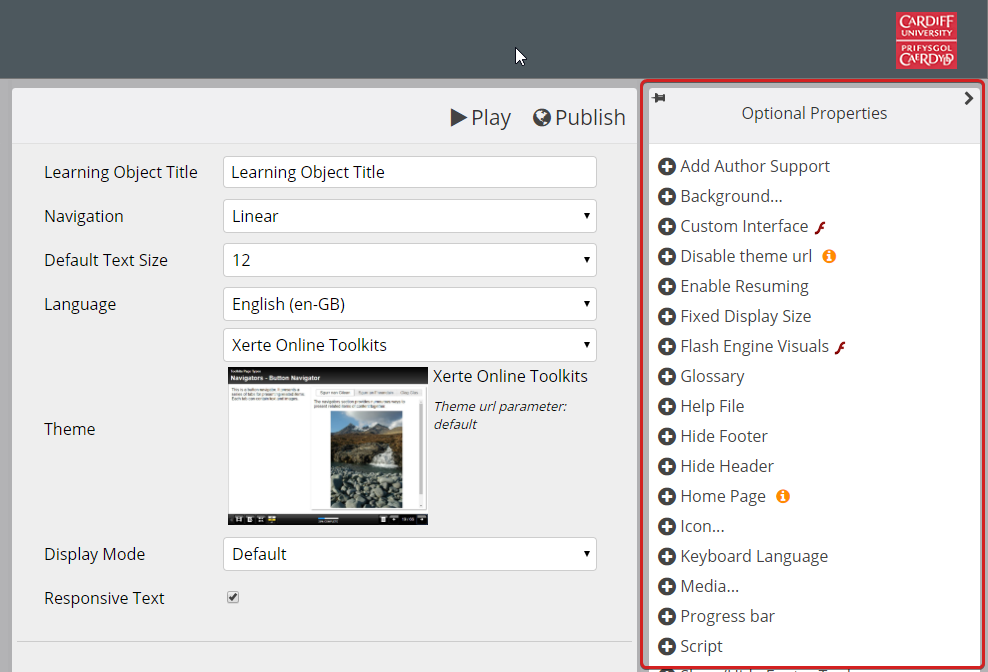The width and height of the screenshot is (988, 672).
Task: Click the Publish button
Action: tap(579, 117)
